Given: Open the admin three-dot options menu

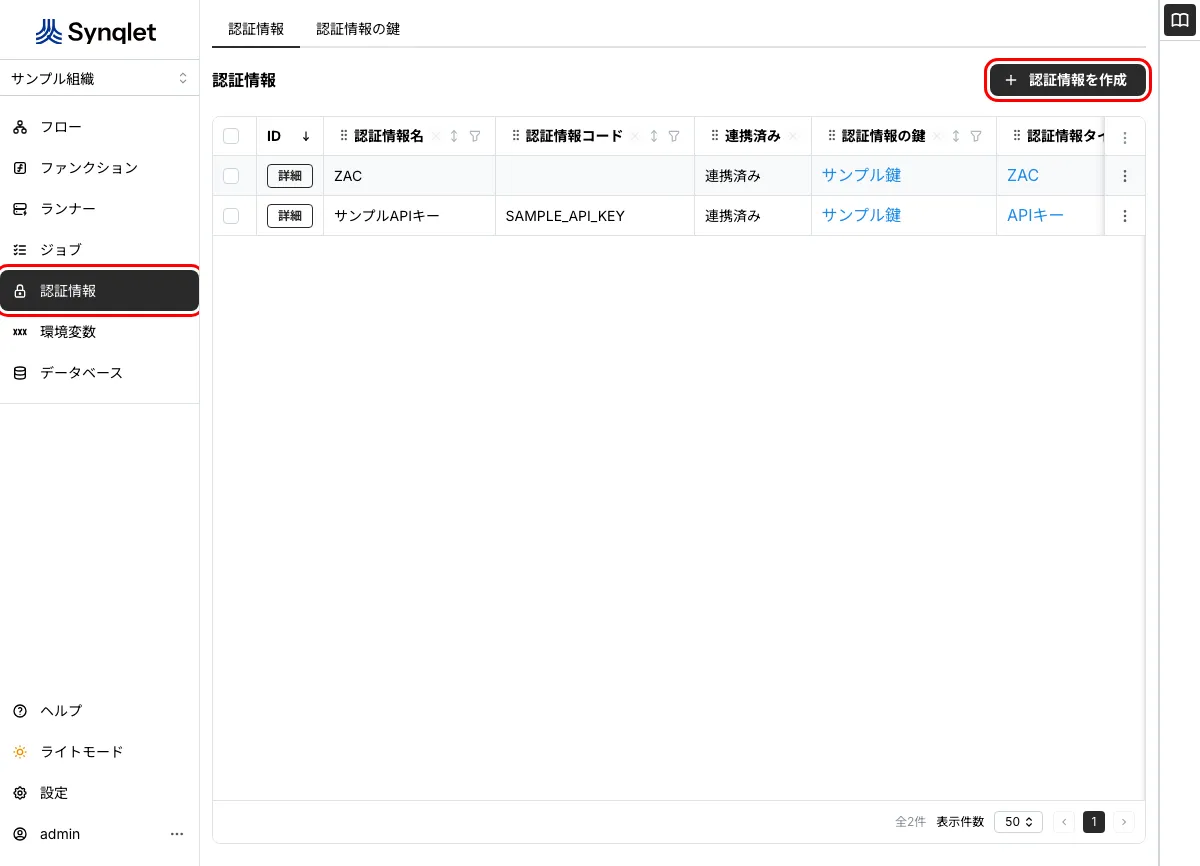Looking at the screenshot, I should point(177,834).
